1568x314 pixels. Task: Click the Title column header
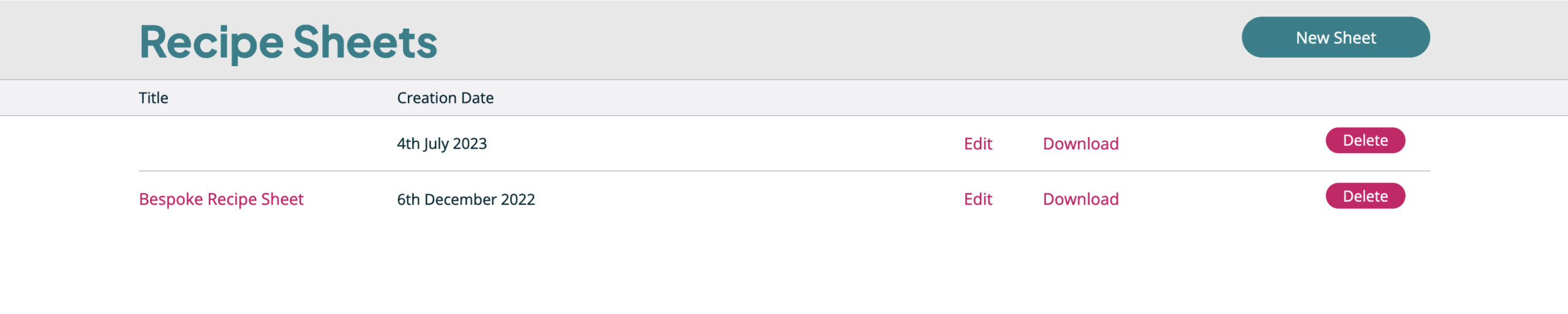153,98
